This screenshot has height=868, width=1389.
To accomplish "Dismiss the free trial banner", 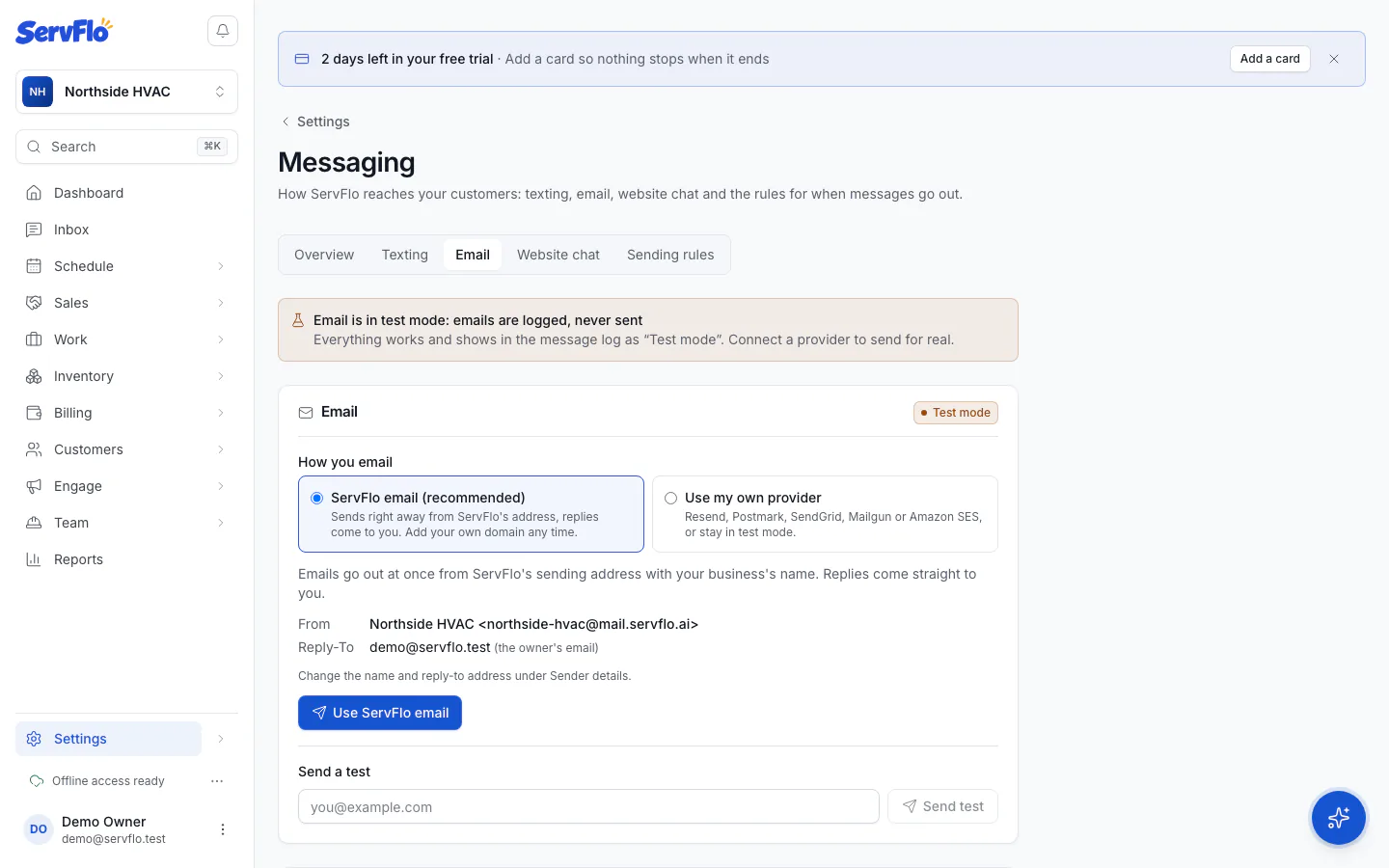I will [x=1334, y=59].
